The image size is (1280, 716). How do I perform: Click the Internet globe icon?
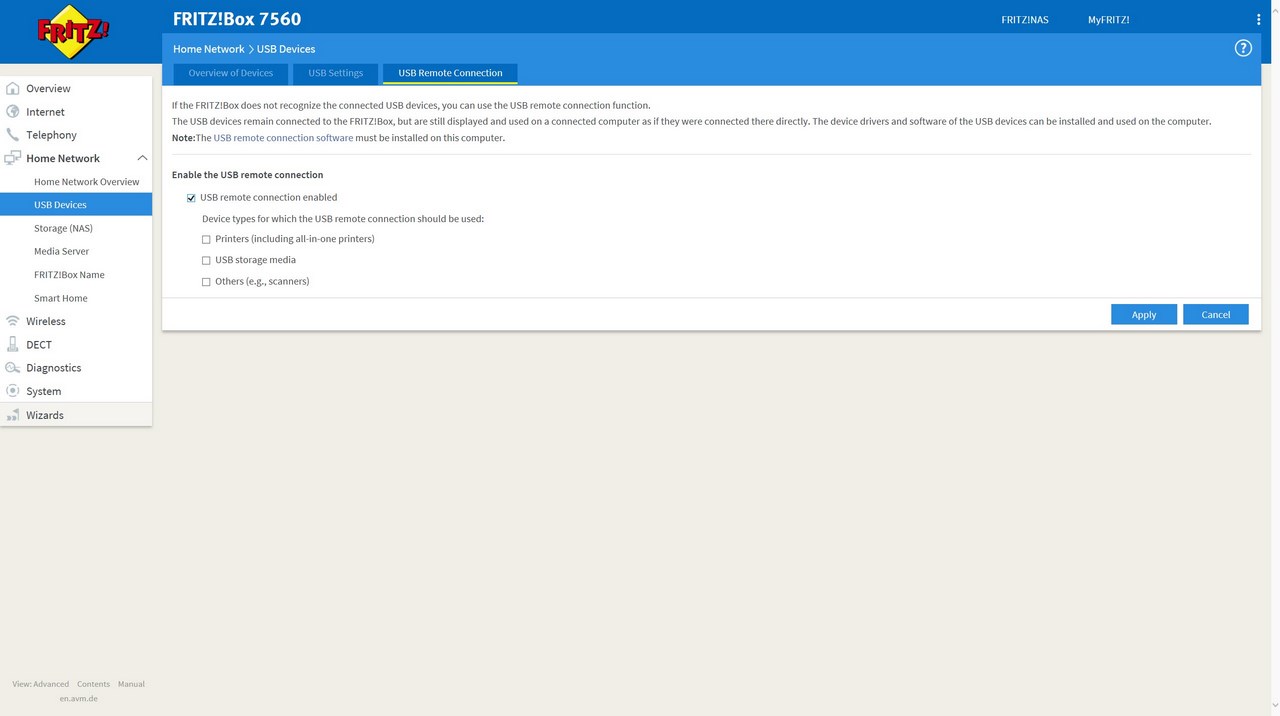click(x=12, y=111)
